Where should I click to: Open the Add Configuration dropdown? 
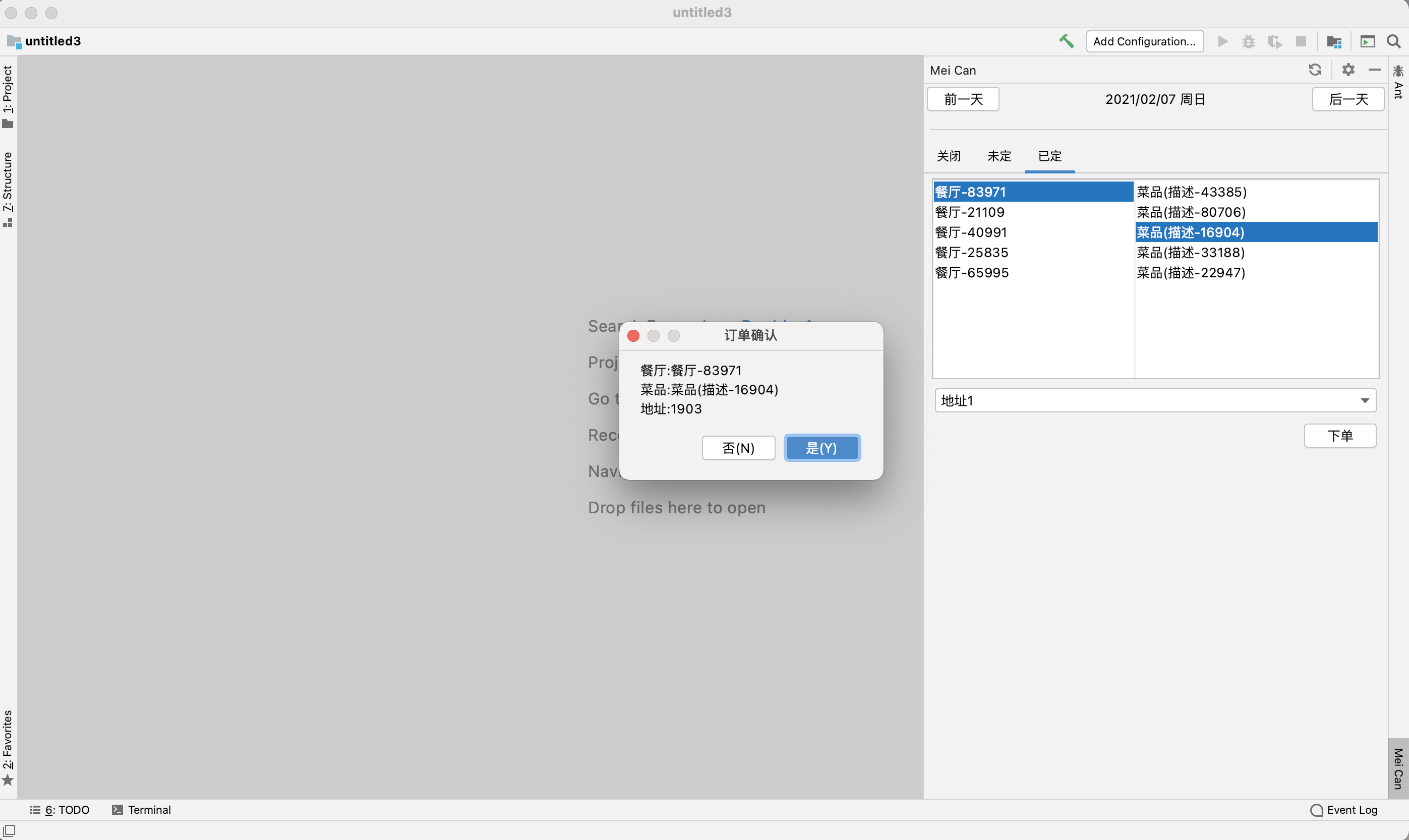point(1144,41)
